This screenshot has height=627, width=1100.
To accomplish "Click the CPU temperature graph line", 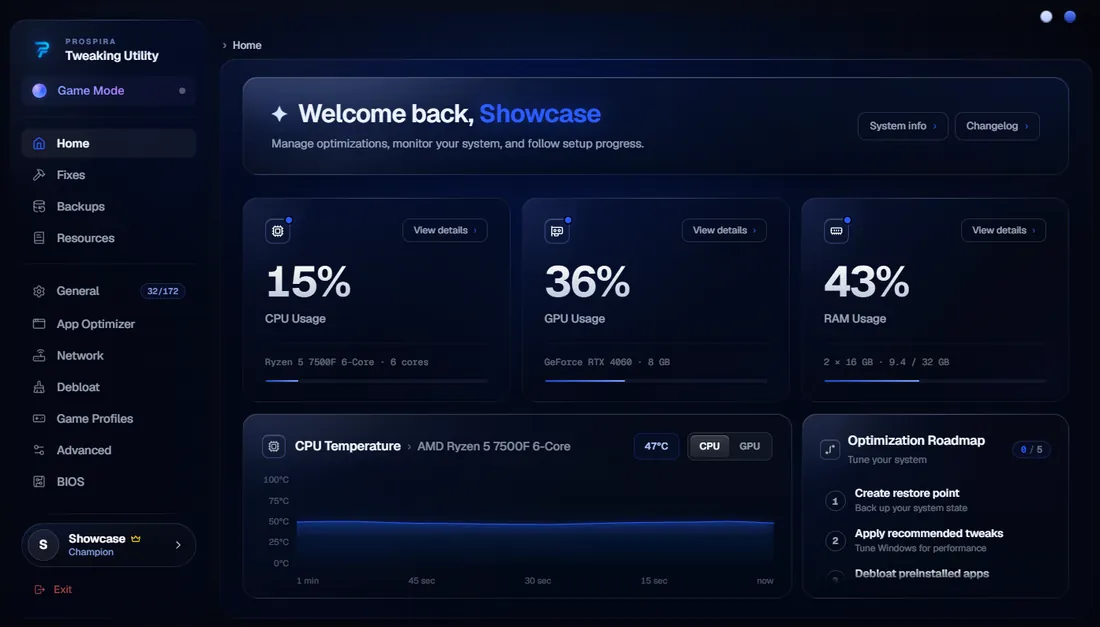I will tap(535, 522).
